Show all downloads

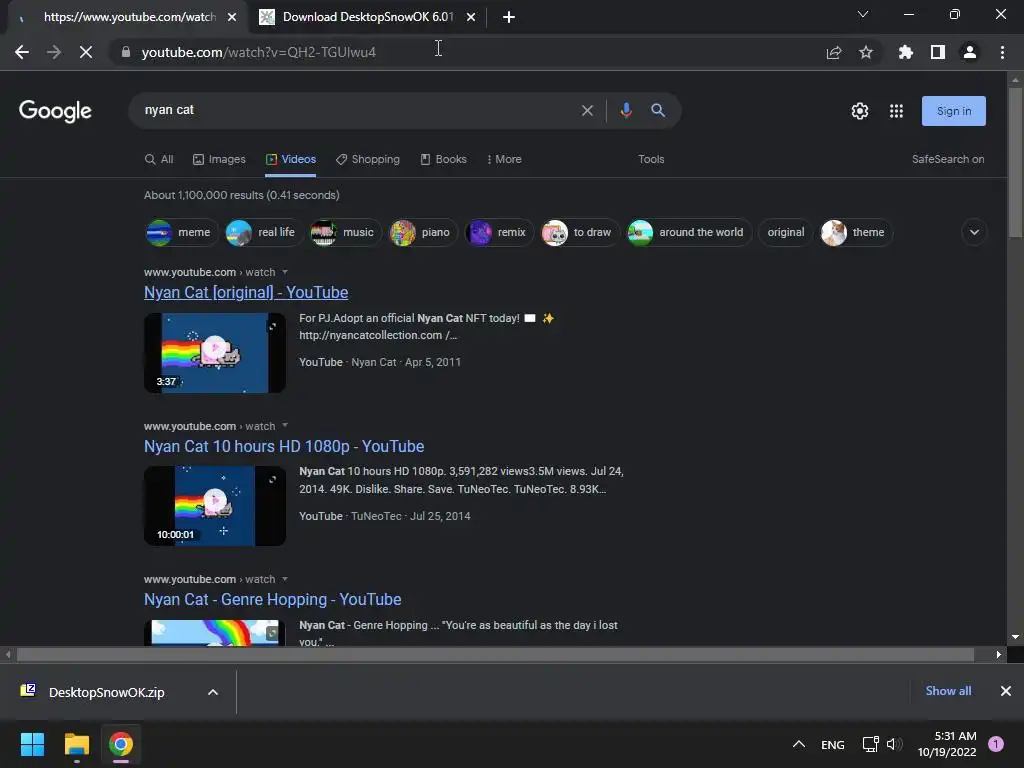[948, 691]
